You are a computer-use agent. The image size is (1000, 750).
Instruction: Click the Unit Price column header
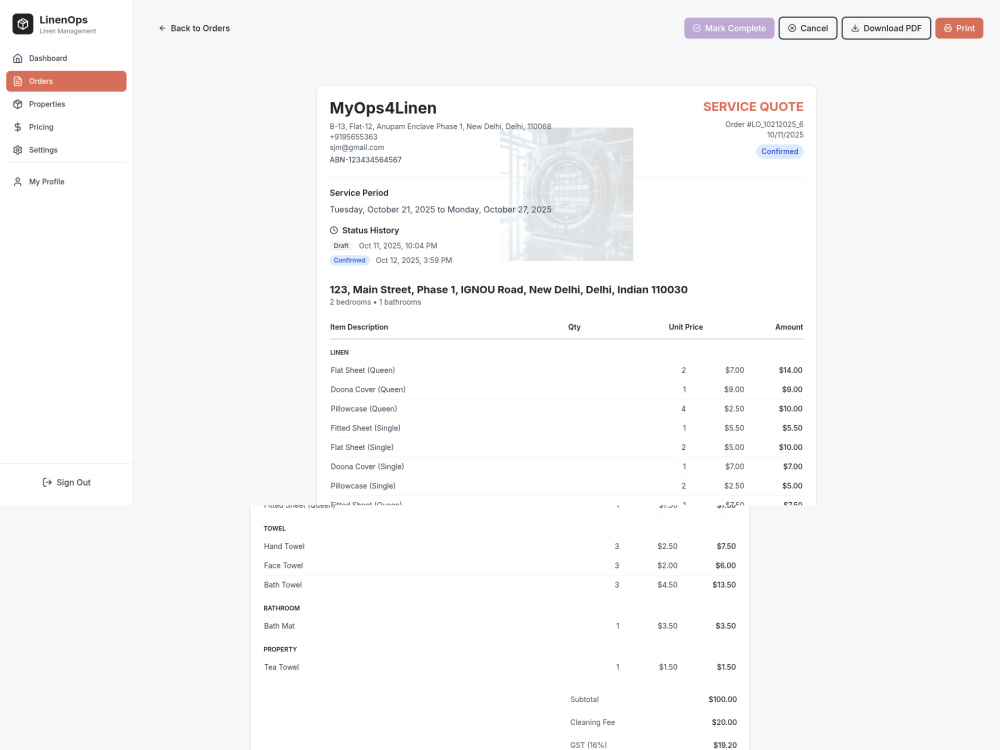[x=686, y=327]
